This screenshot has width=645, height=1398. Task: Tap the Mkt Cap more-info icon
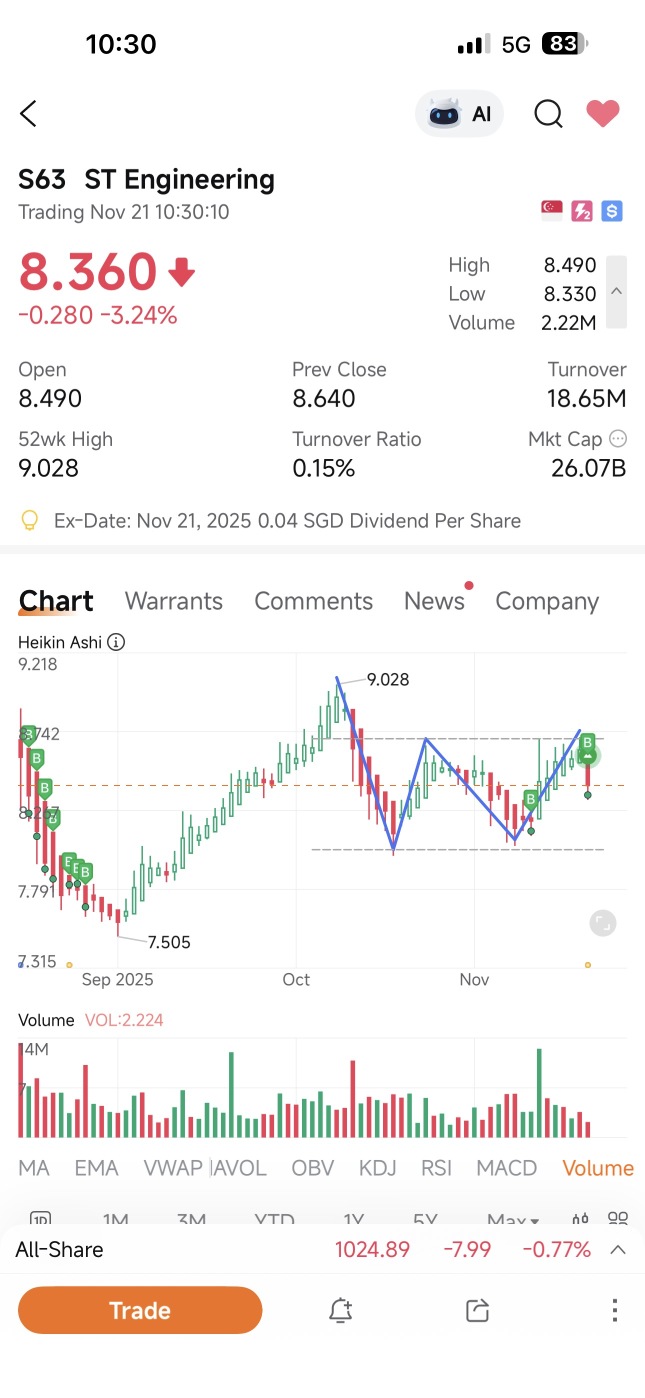pyautogui.click(x=618, y=439)
